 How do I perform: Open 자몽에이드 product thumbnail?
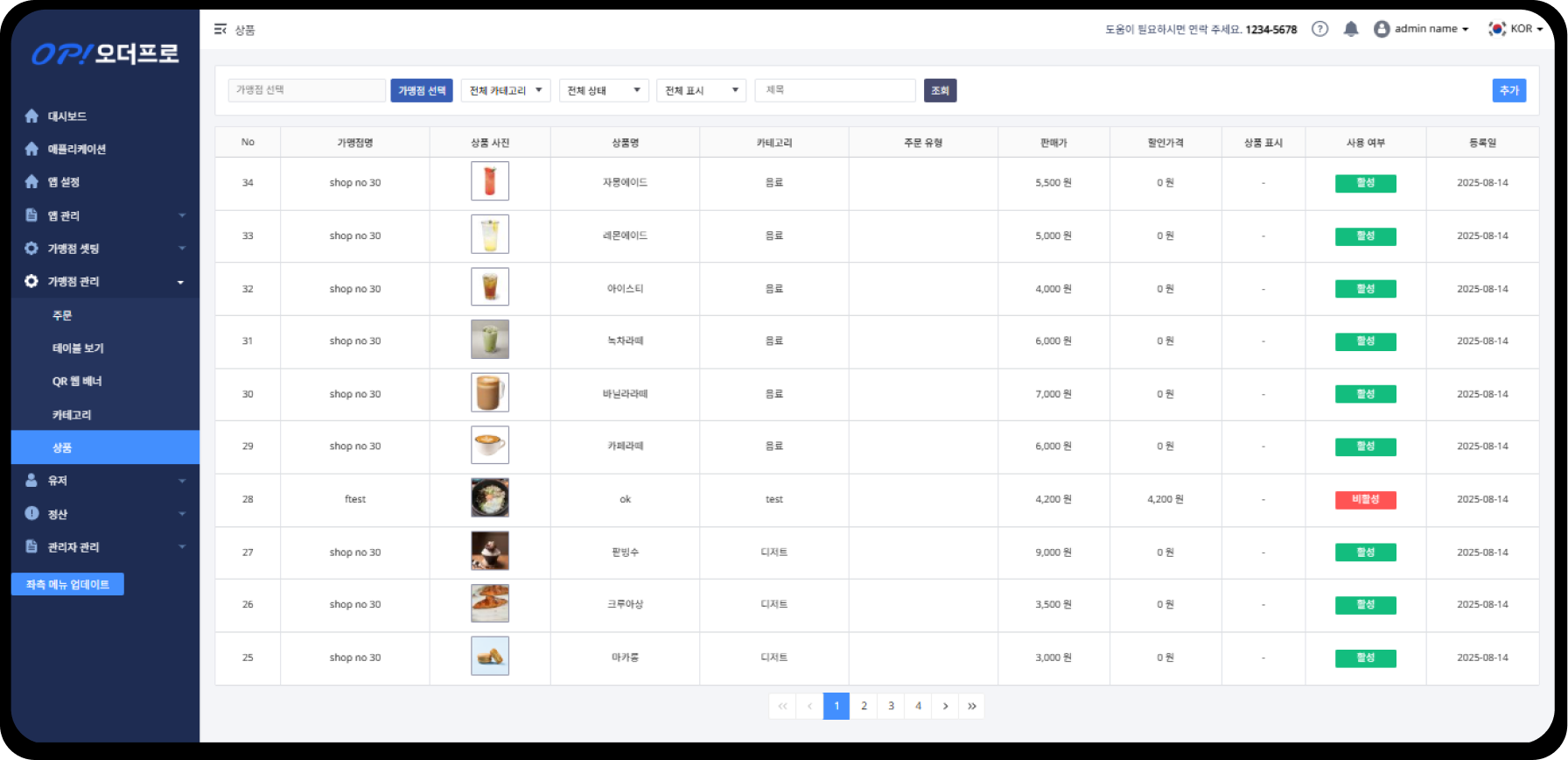490,181
